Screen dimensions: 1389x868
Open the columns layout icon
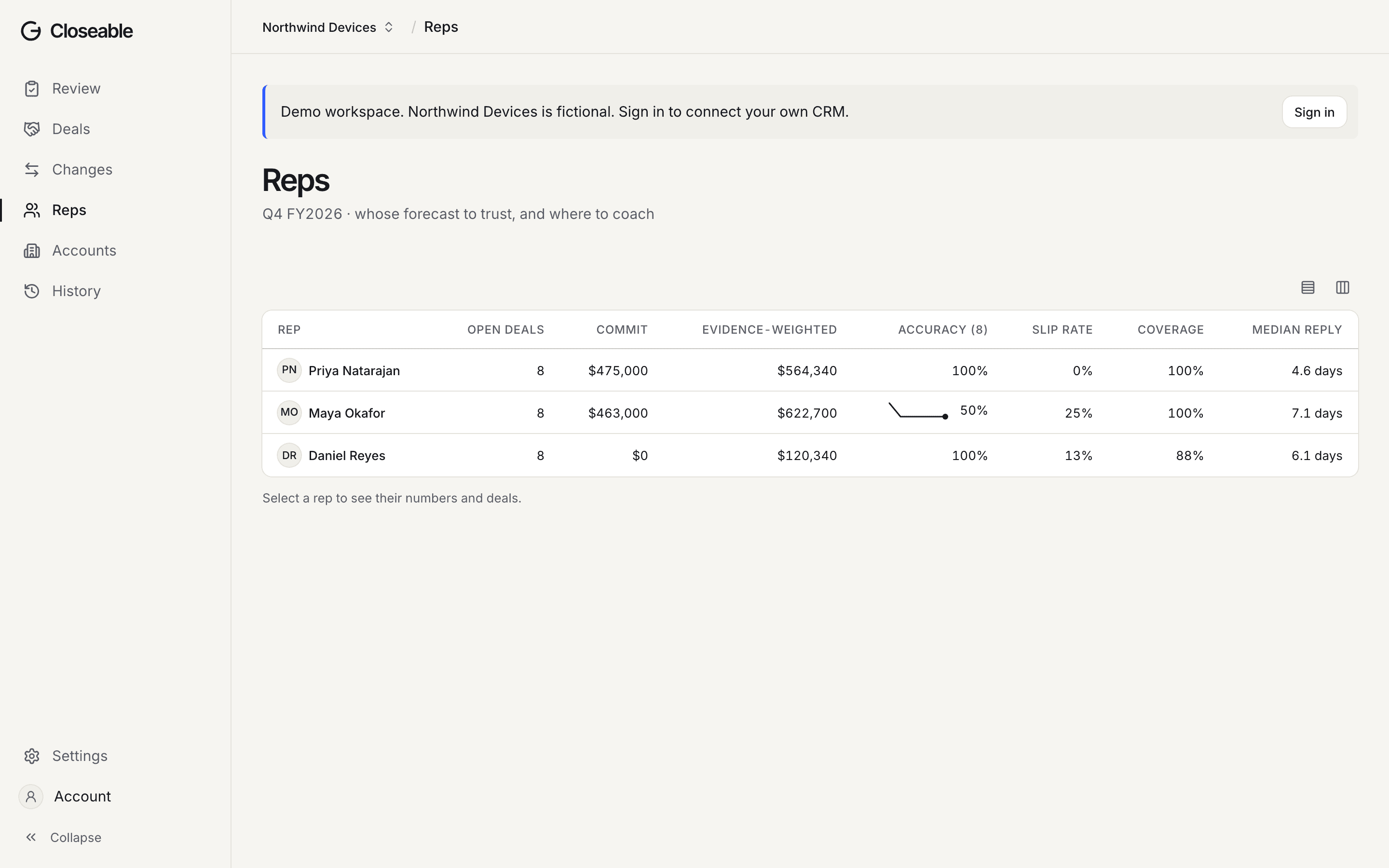pyautogui.click(x=1343, y=287)
